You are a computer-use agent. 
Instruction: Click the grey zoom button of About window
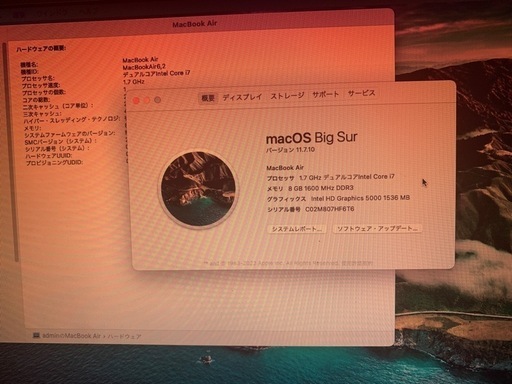pyautogui.click(x=158, y=100)
